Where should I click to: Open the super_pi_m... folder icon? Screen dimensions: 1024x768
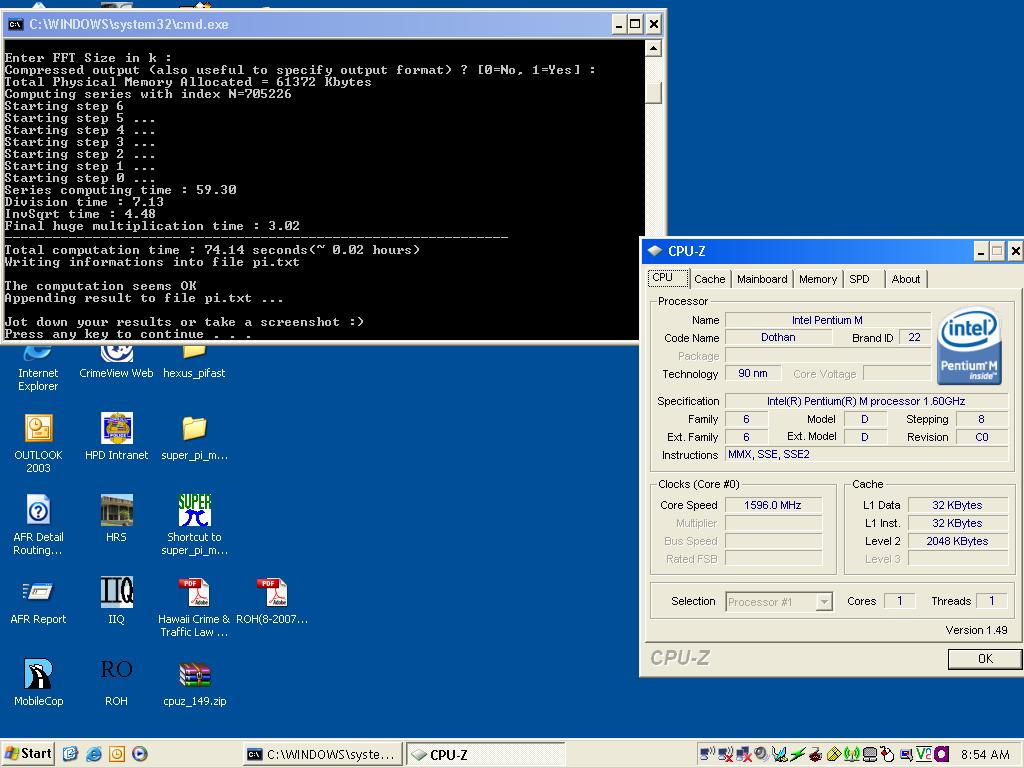194,436
